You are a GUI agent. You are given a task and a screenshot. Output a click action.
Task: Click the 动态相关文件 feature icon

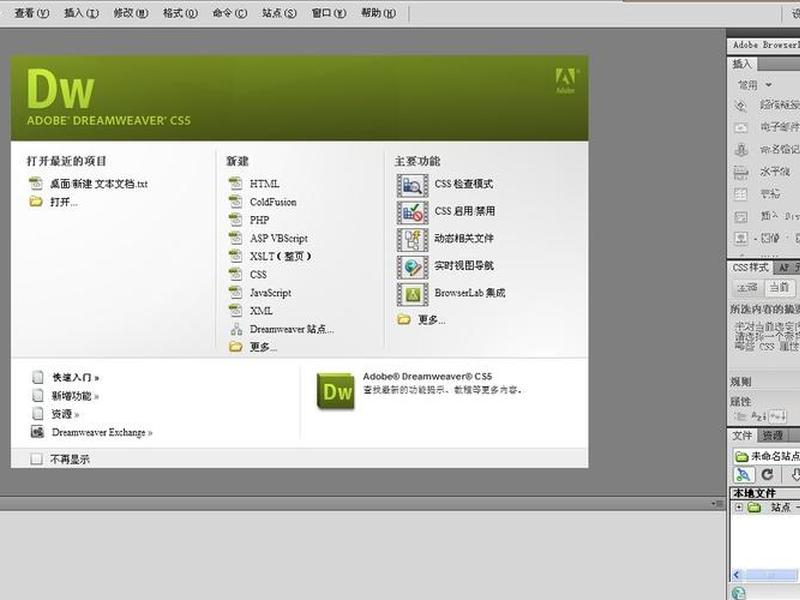click(412, 239)
